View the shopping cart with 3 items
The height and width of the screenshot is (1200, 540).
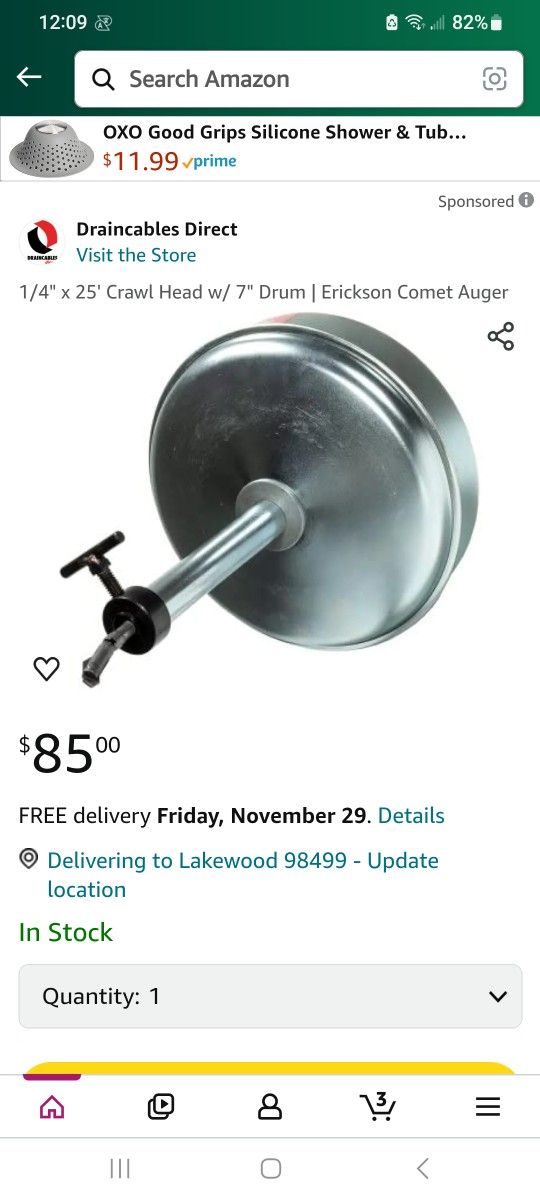[378, 1106]
